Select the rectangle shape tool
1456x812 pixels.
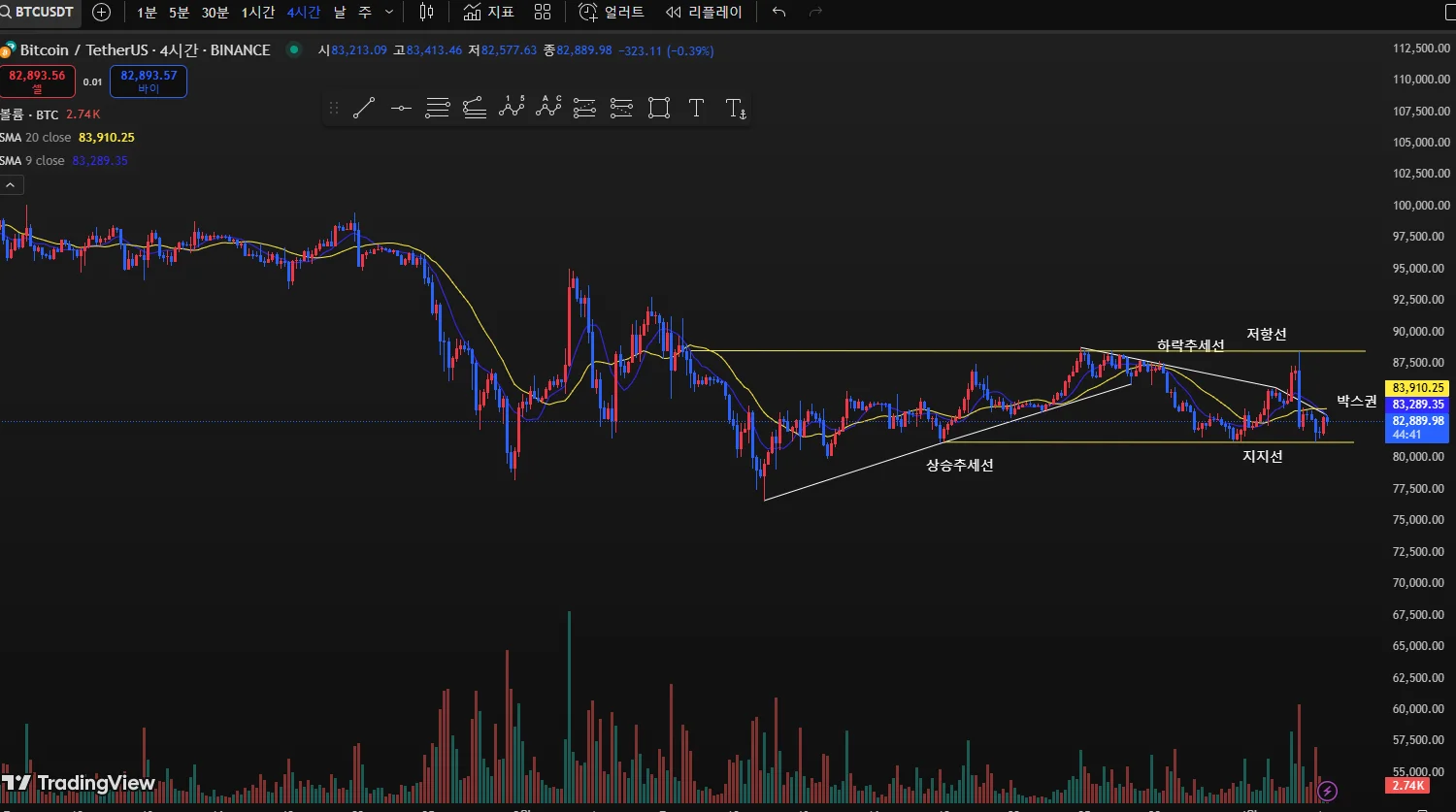[659, 109]
